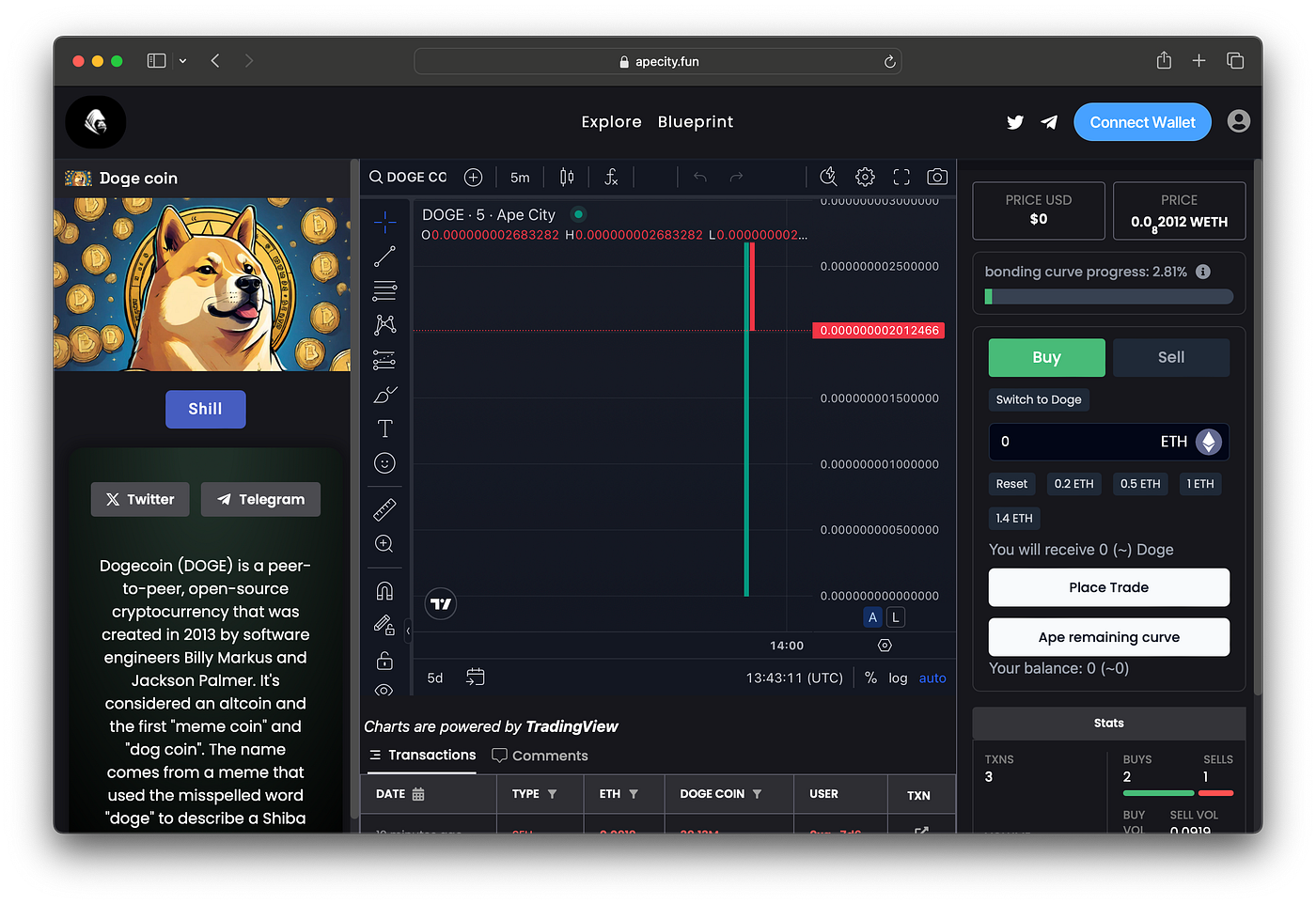Click Switch to Doge

tap(1039, 399)
